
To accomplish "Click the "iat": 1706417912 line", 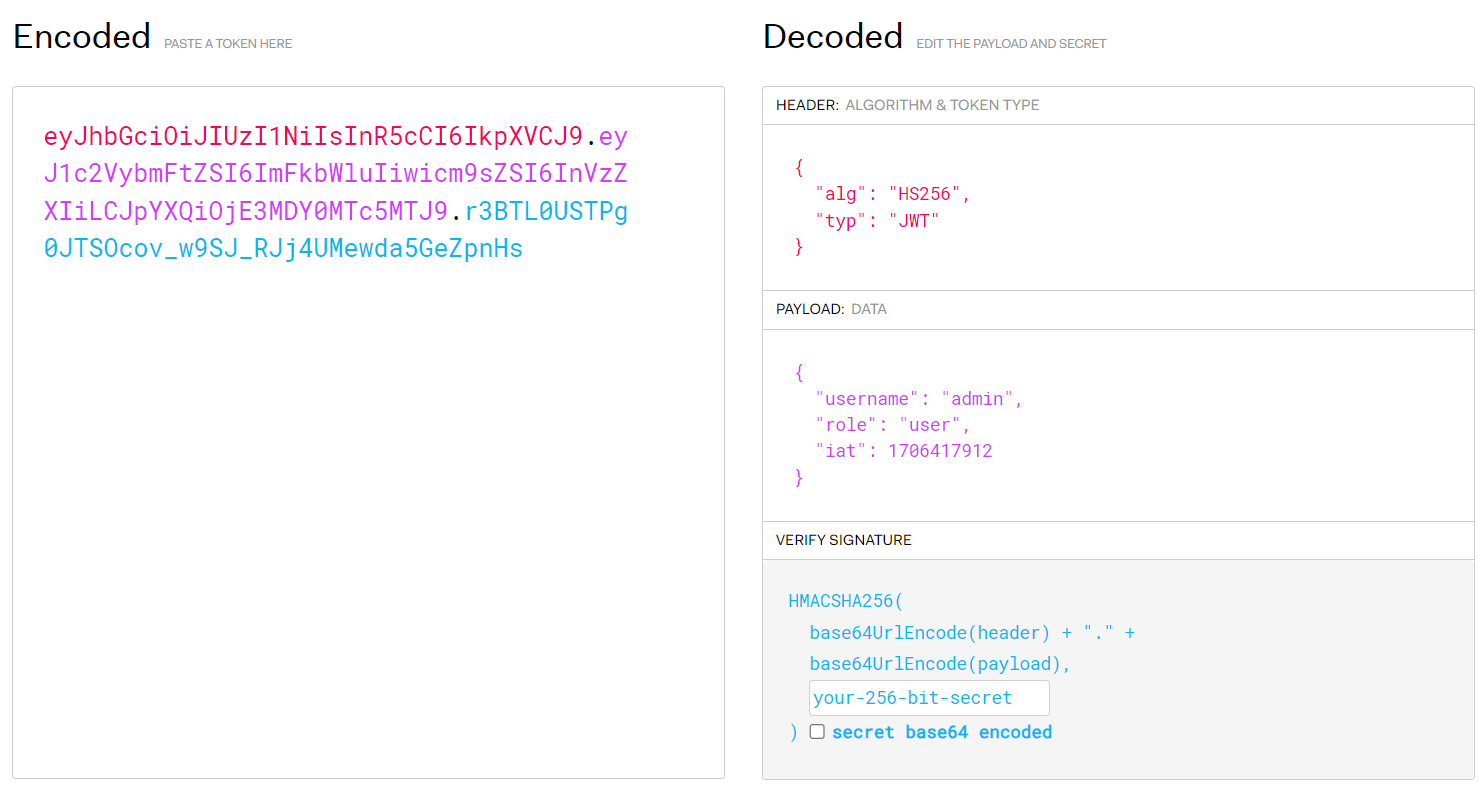I will click(x=903, y=451).
